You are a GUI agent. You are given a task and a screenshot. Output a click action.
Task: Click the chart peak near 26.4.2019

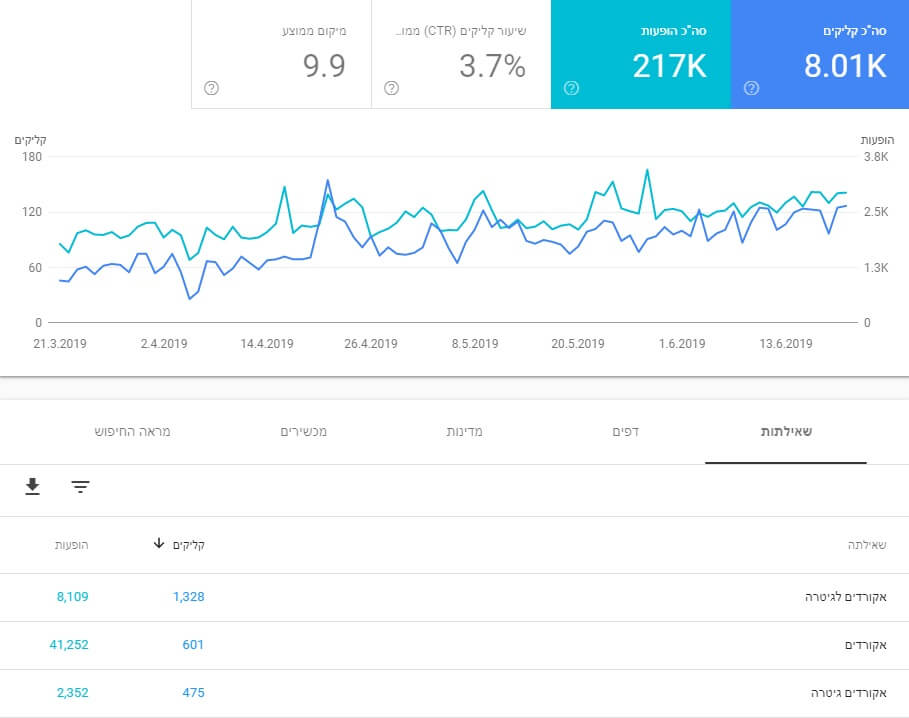click(328, 180)
